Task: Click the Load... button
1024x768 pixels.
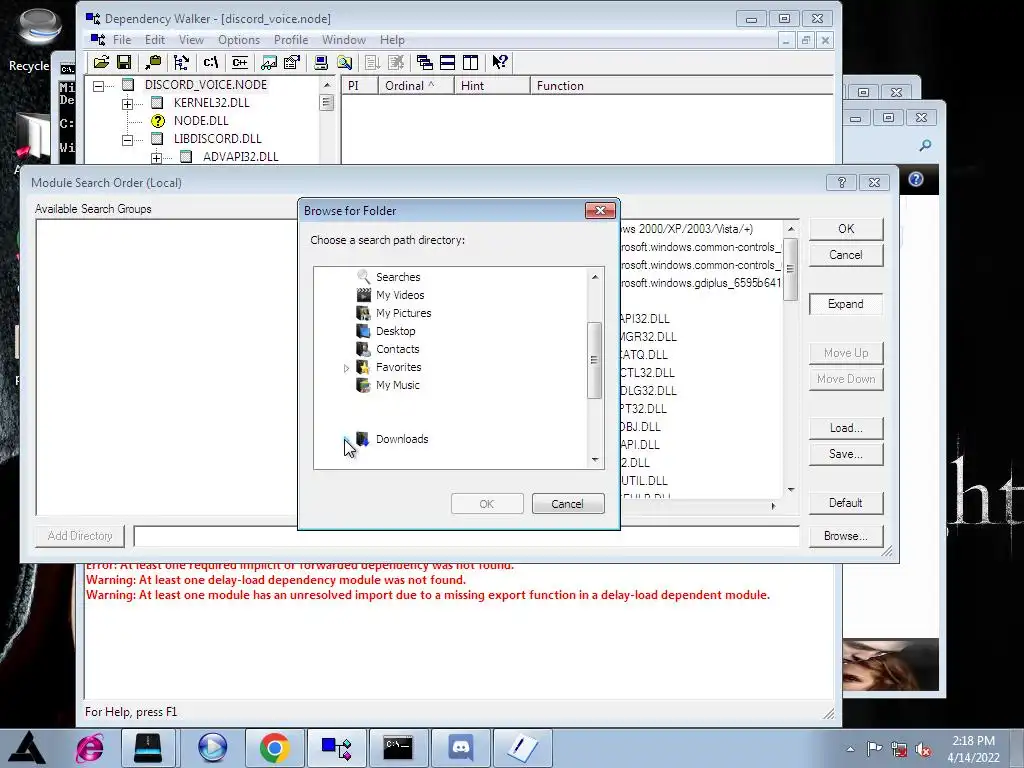Action: (x=846, y=428)
